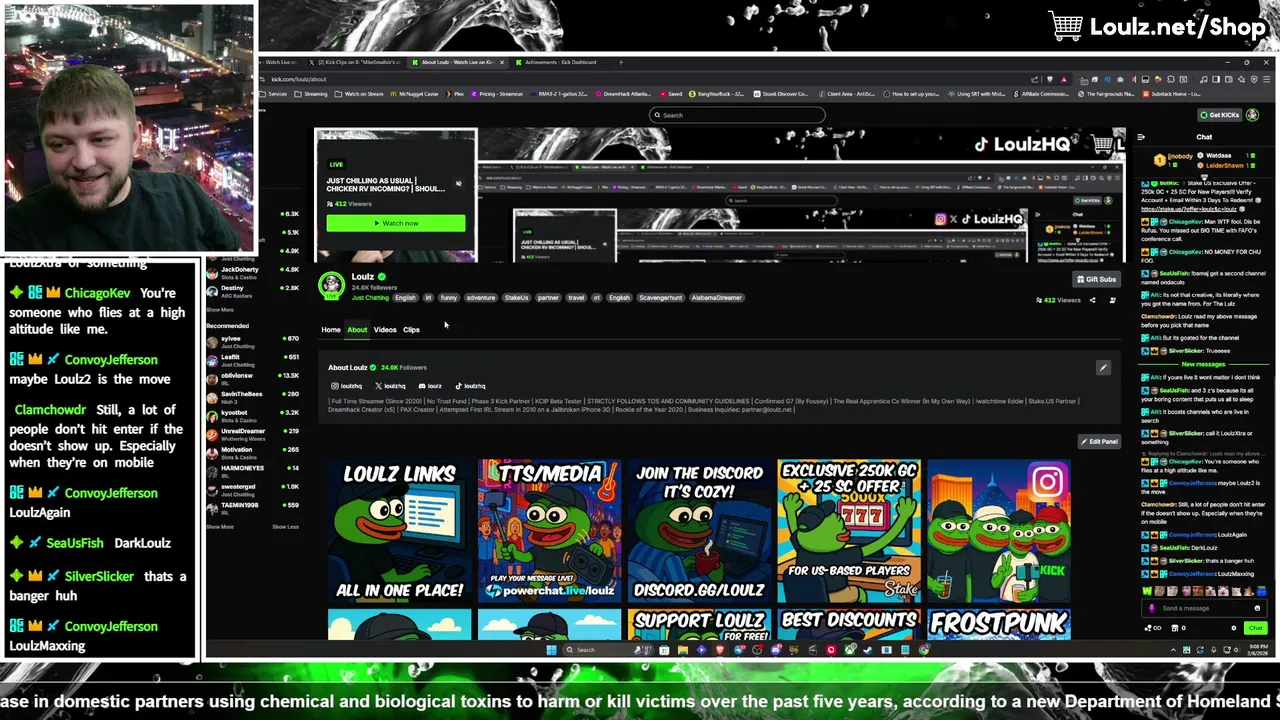
Task: Switch to the Videos tab
Action: [x=385, y=329]
